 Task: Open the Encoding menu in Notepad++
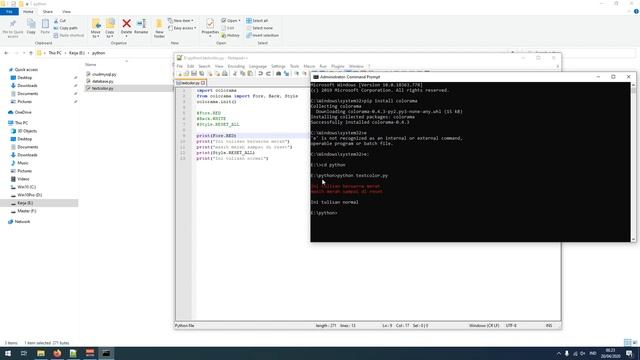click(x=236, y=66)
